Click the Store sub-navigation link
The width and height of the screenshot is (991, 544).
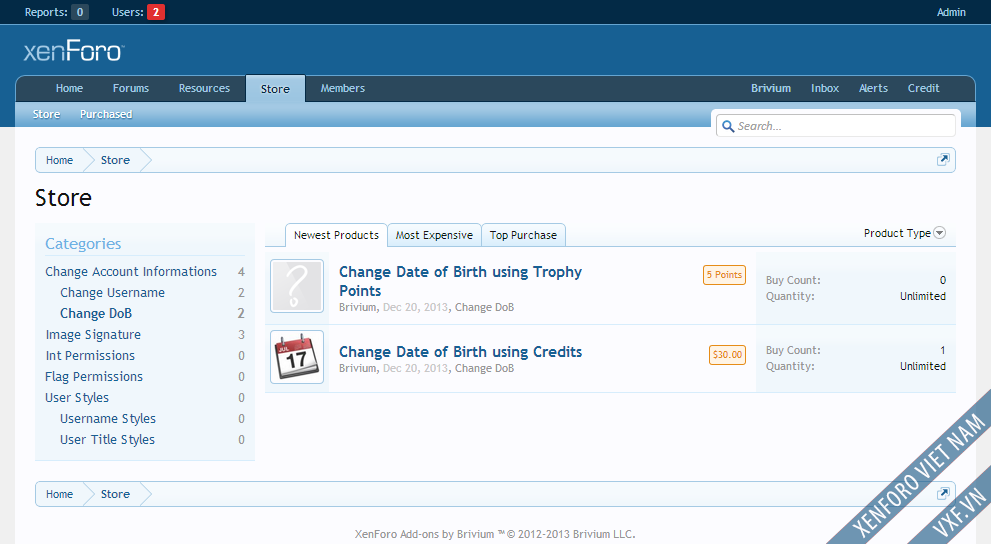tap(46, 114)
